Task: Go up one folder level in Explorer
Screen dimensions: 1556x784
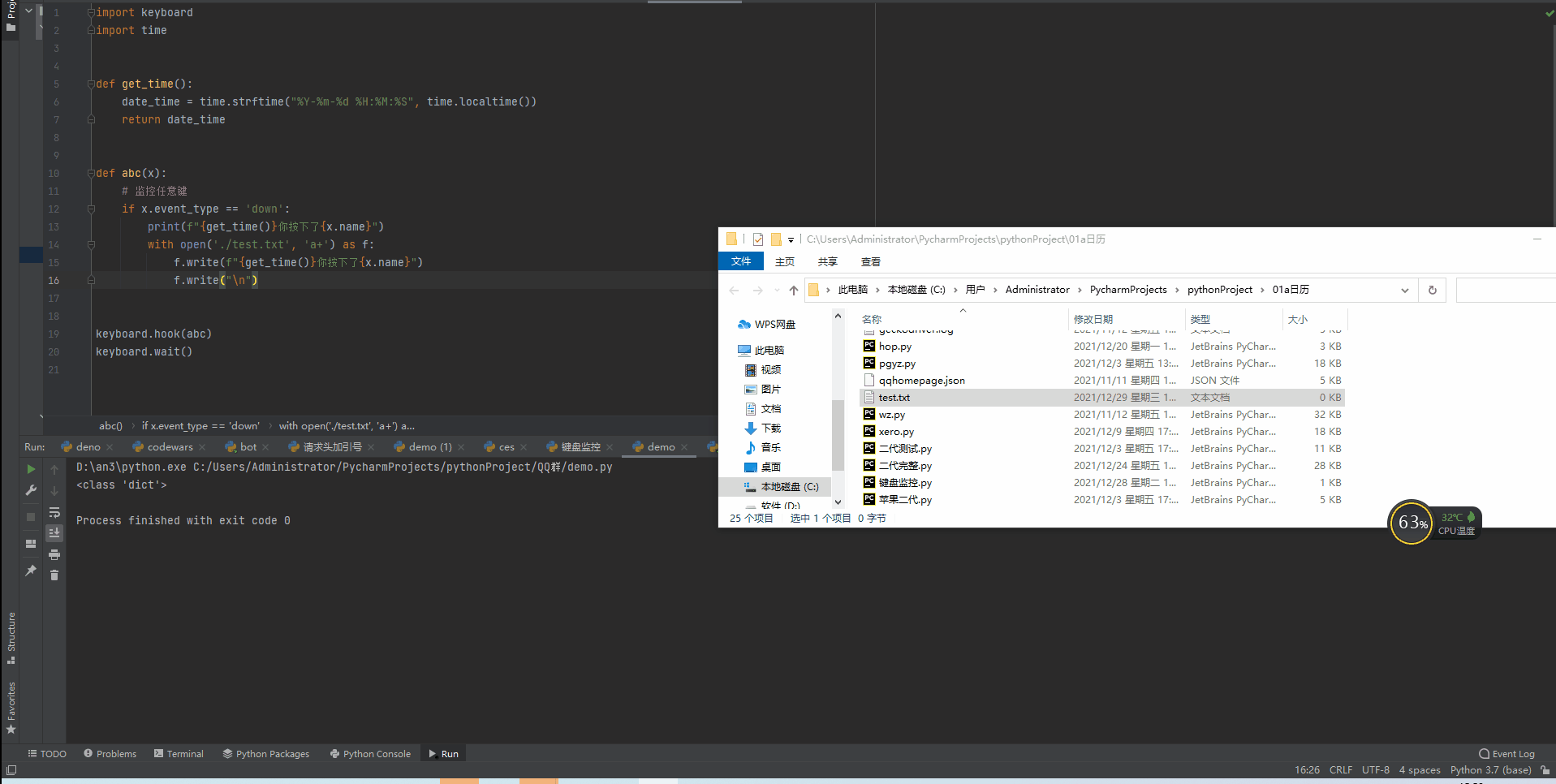Action: (x=793, y=291)
